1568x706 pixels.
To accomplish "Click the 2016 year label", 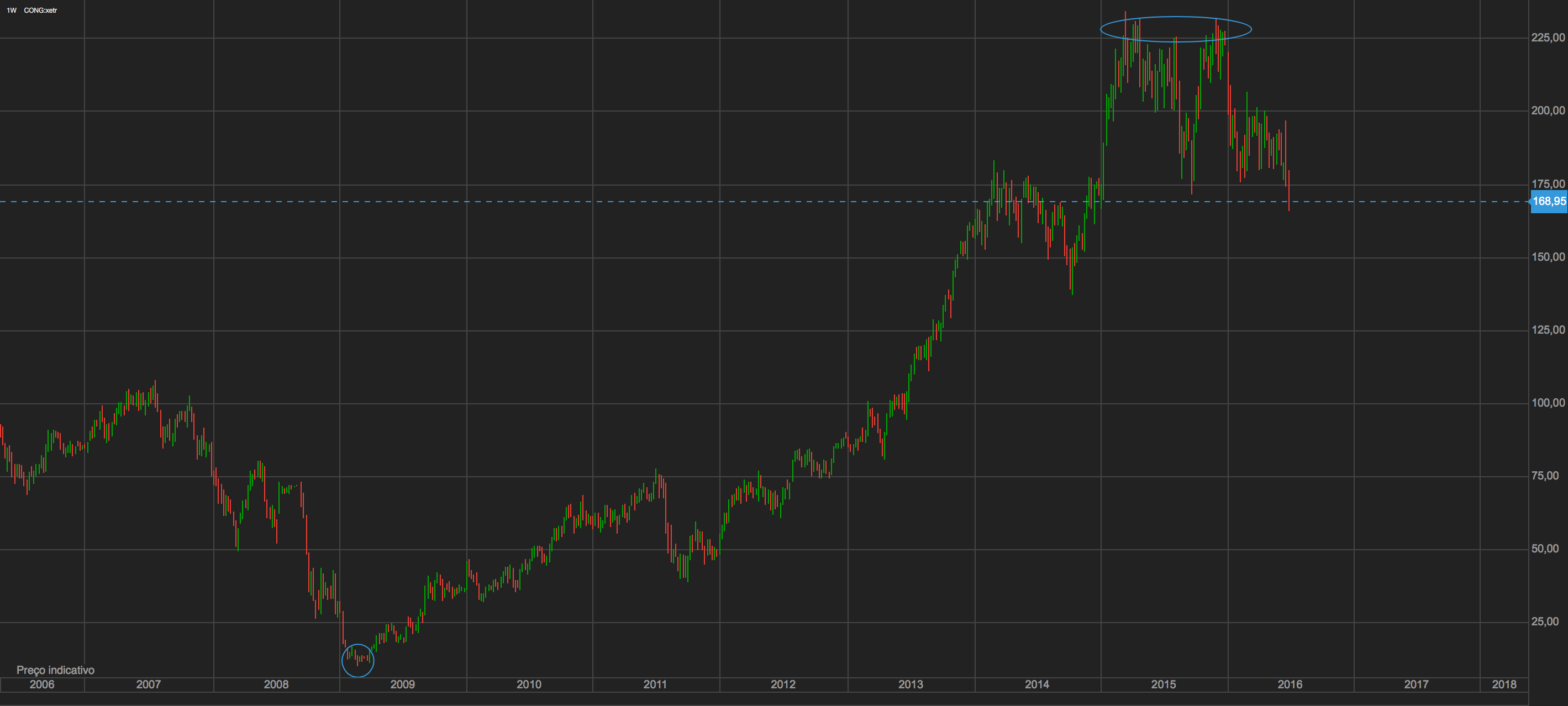I will point(1290,684).
